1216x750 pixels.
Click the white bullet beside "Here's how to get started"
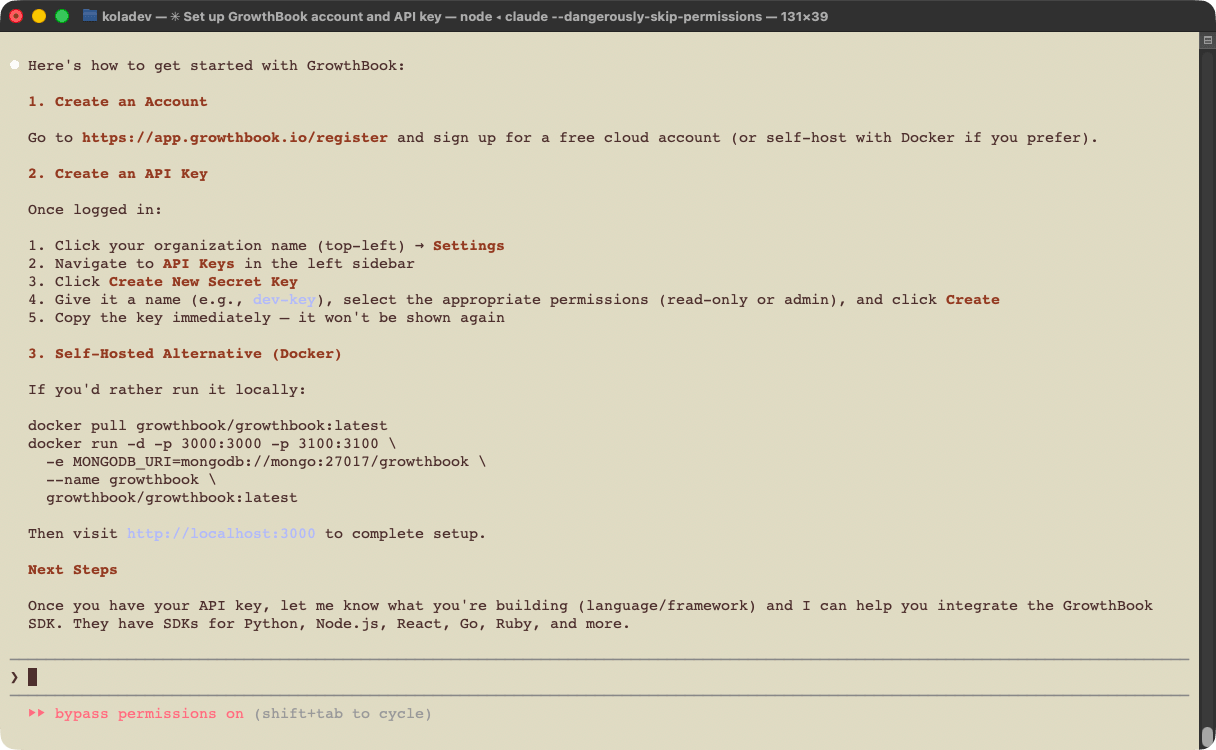(15, 65)
